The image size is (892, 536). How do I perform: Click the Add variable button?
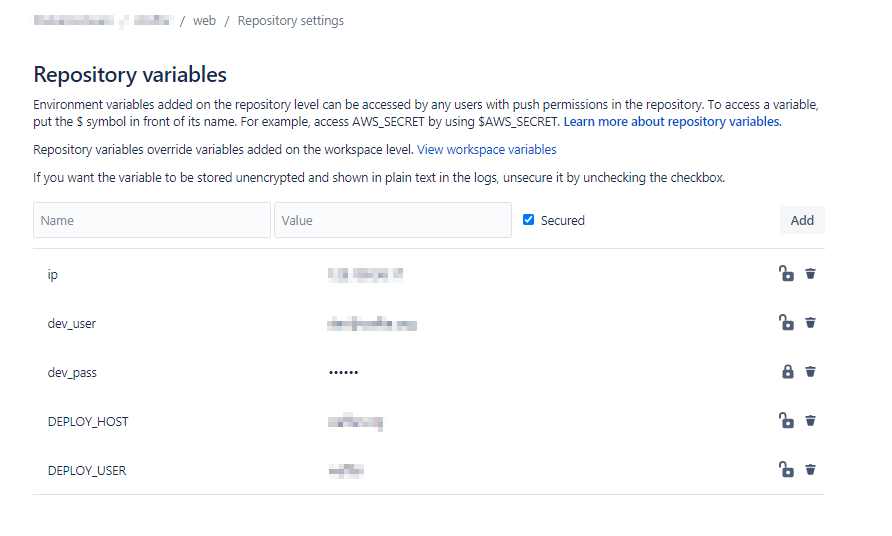pos(802,220)
